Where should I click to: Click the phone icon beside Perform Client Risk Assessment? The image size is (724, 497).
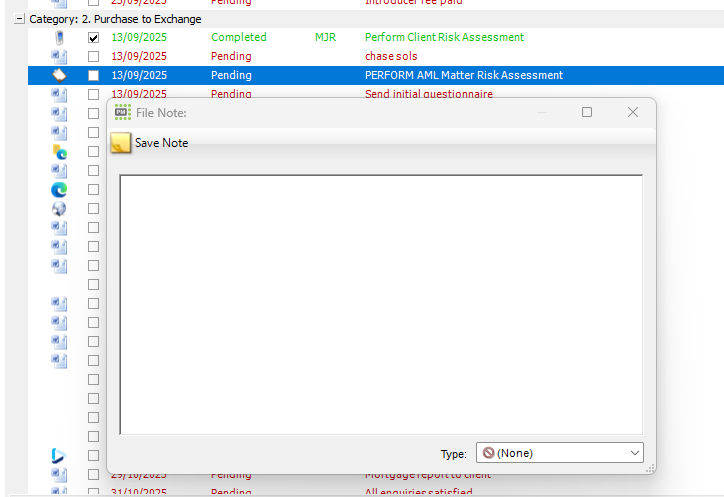[x=59, y=37]
